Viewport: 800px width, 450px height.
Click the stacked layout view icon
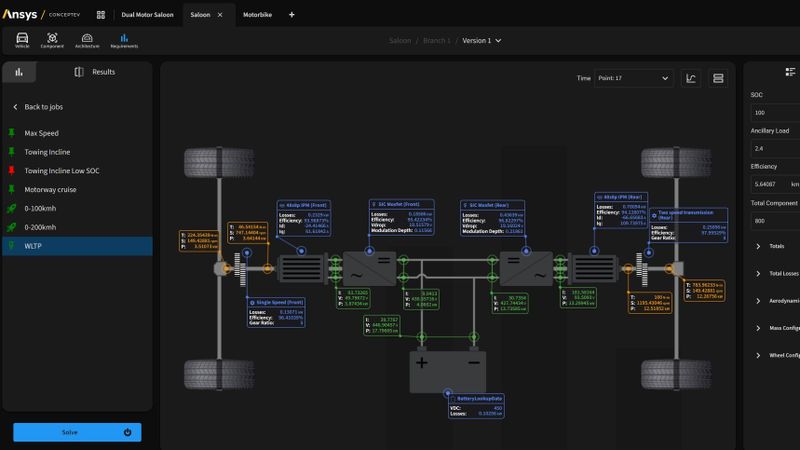[x=717, y=78]
